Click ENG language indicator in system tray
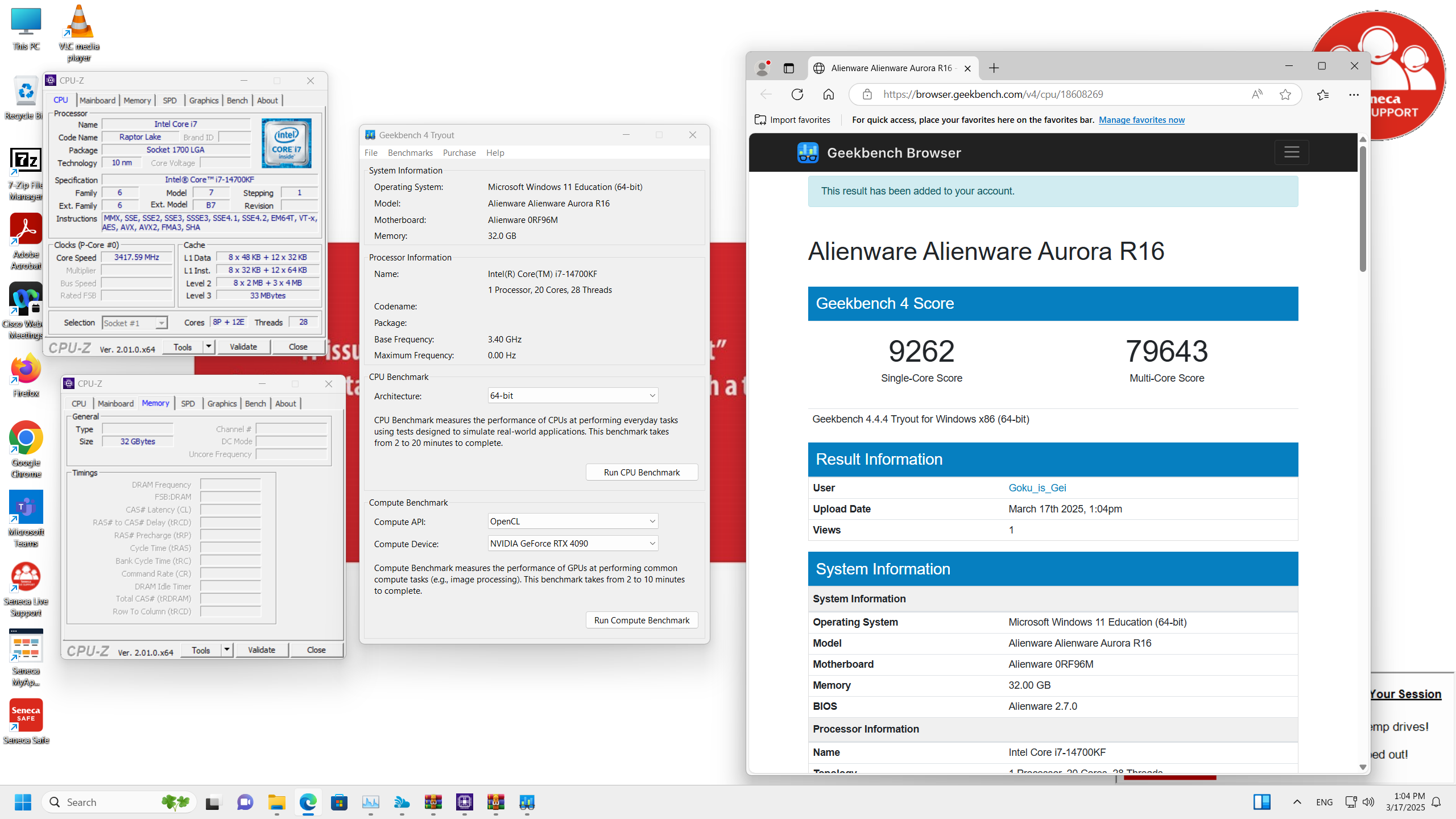 [x=1324, y=802]
